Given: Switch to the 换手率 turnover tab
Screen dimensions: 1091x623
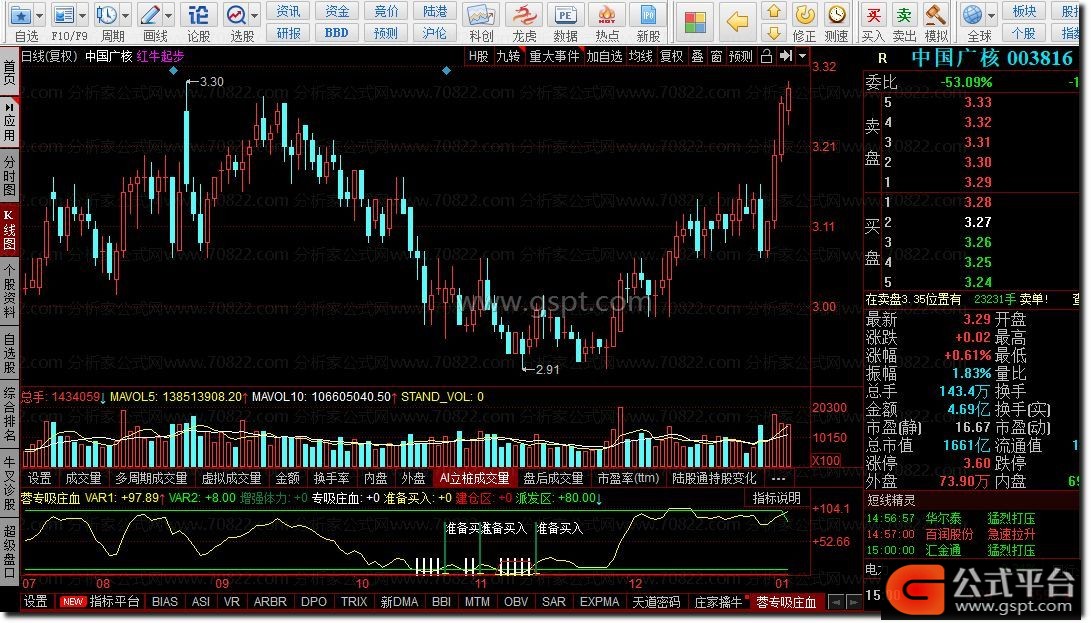Looking at the screenshot, I should pyautogui.click(x=331, y=478).
